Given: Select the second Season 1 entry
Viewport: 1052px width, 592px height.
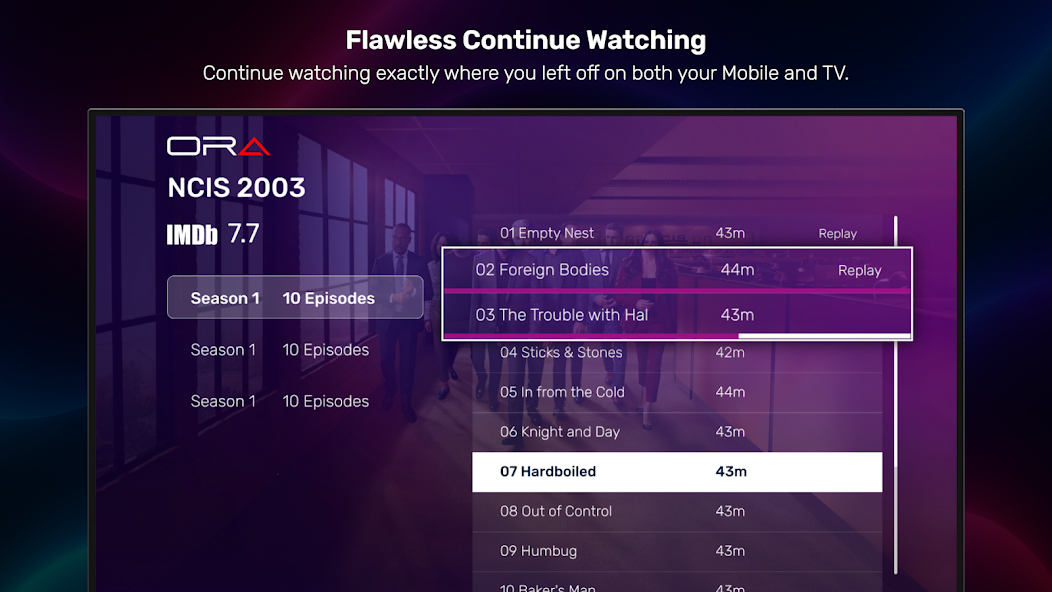Looking at the screenshot, I should pos(280,350).
